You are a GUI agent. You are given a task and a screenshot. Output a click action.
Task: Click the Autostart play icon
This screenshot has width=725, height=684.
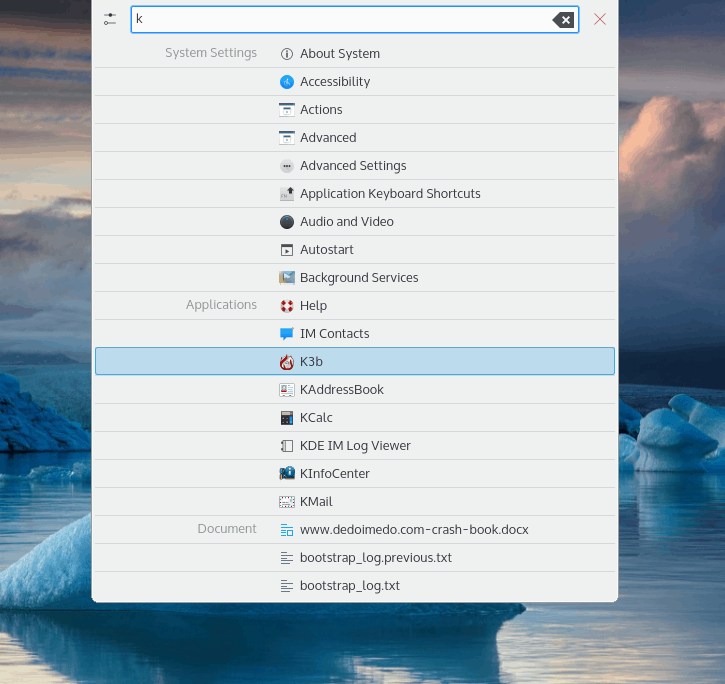coord(287,250)
